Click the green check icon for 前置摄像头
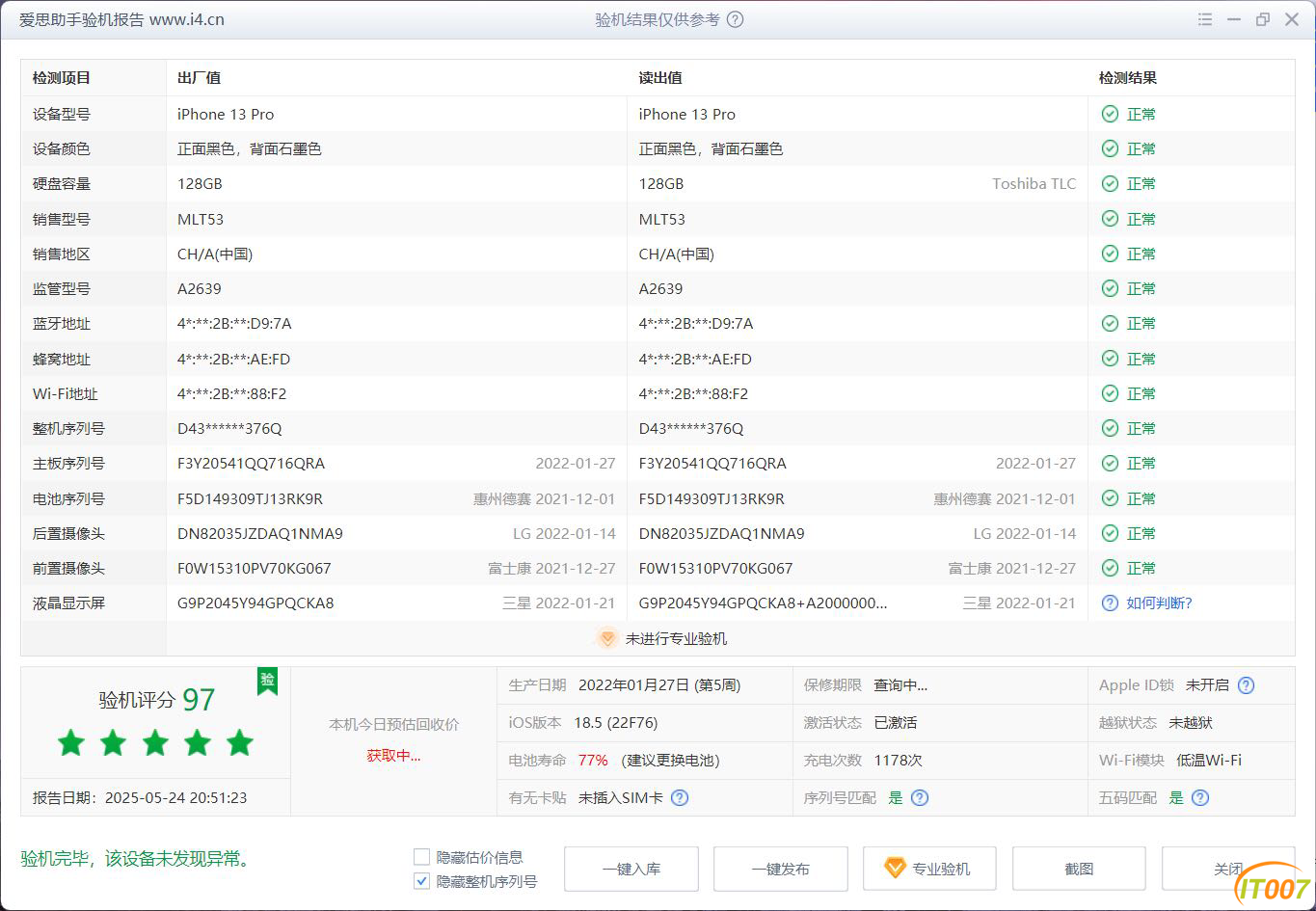1316x911 pixels. 1110,568
